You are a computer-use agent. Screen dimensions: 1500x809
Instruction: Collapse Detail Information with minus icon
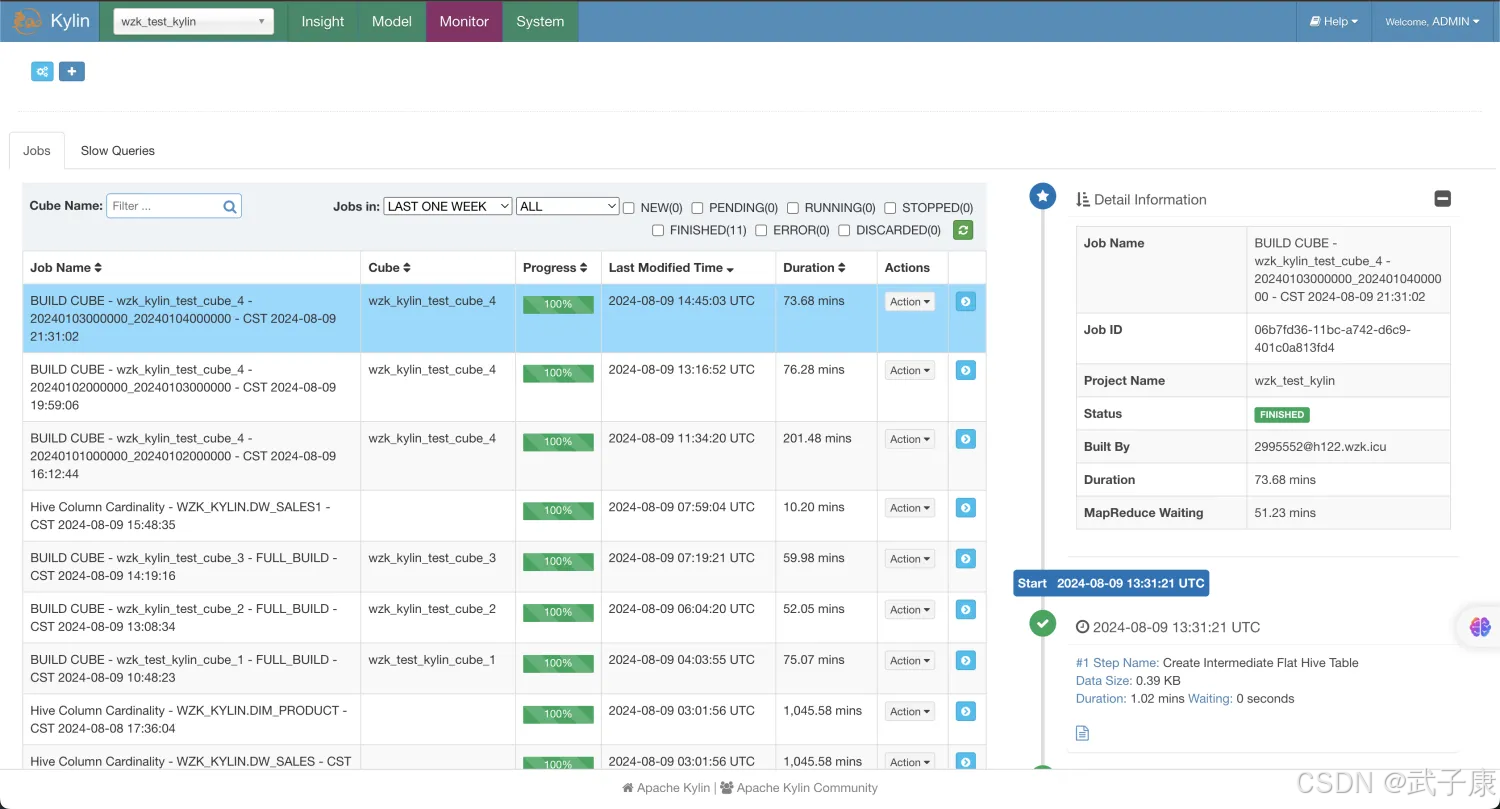[1442, 199]
